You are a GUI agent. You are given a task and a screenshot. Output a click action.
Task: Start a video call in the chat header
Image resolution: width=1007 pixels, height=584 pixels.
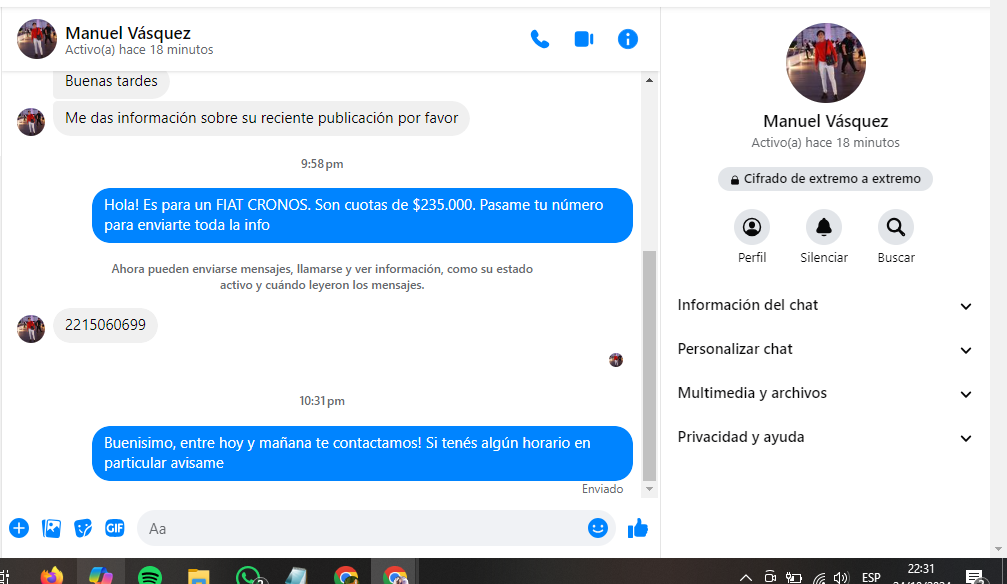click(584, 39)
